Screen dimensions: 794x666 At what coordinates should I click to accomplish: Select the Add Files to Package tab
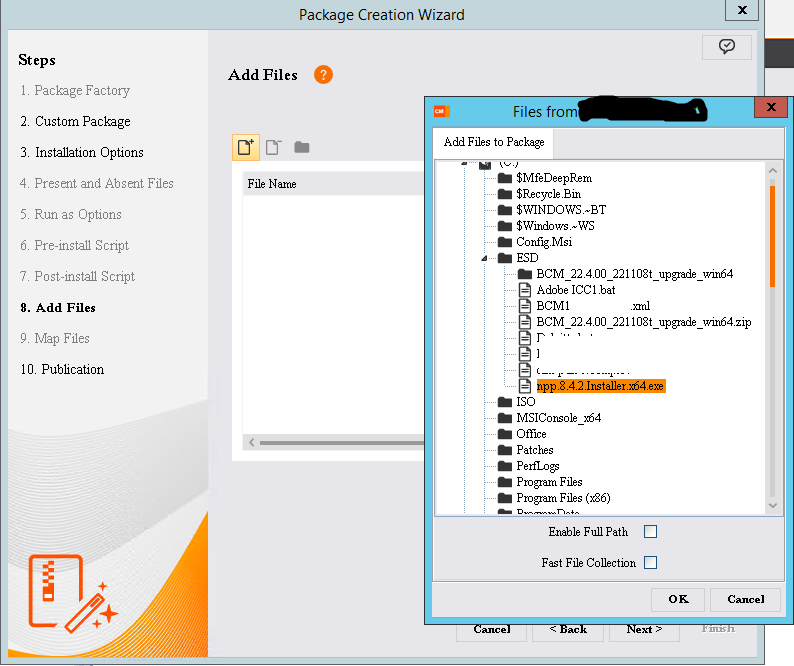pos(494,142)
